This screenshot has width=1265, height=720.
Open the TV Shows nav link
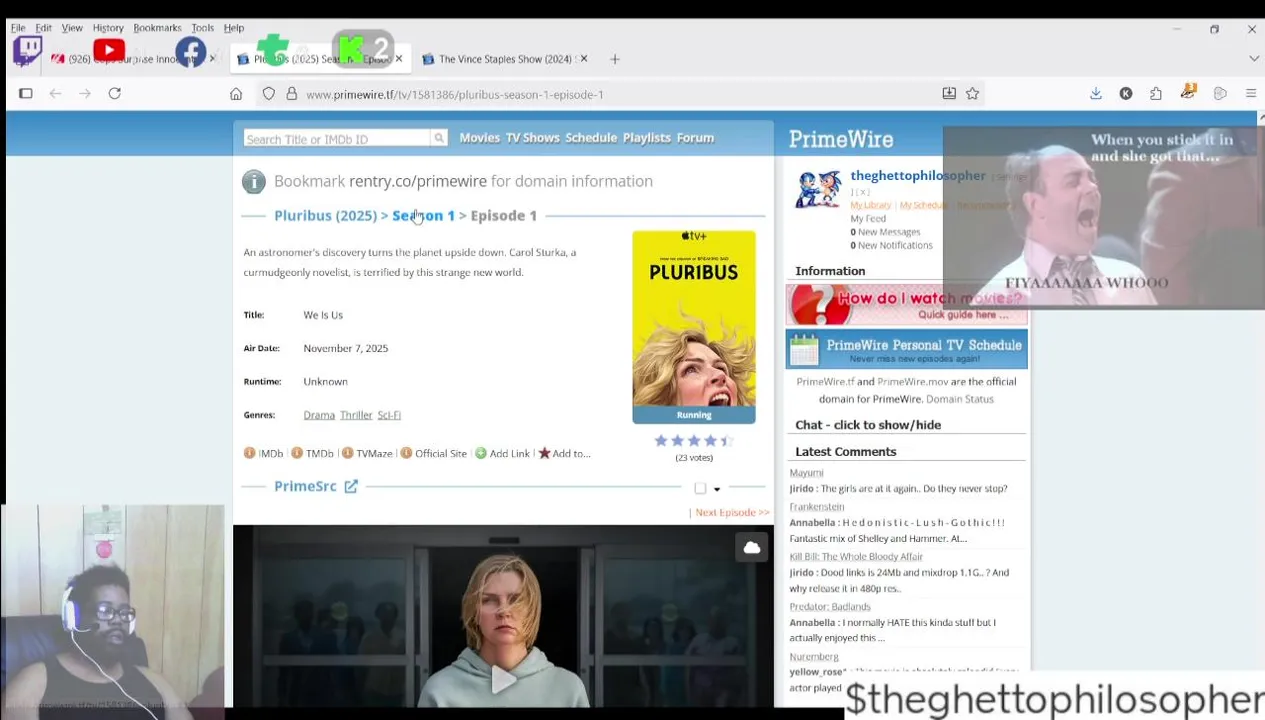point(532,138)
